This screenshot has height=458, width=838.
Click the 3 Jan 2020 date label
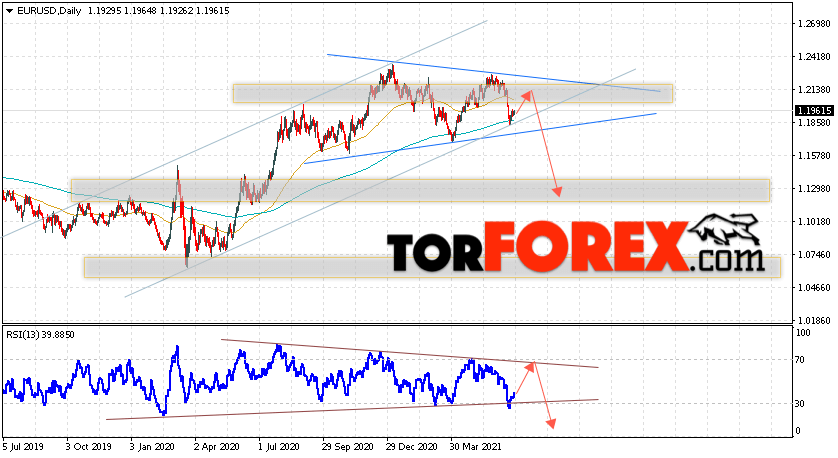(152, 447)
